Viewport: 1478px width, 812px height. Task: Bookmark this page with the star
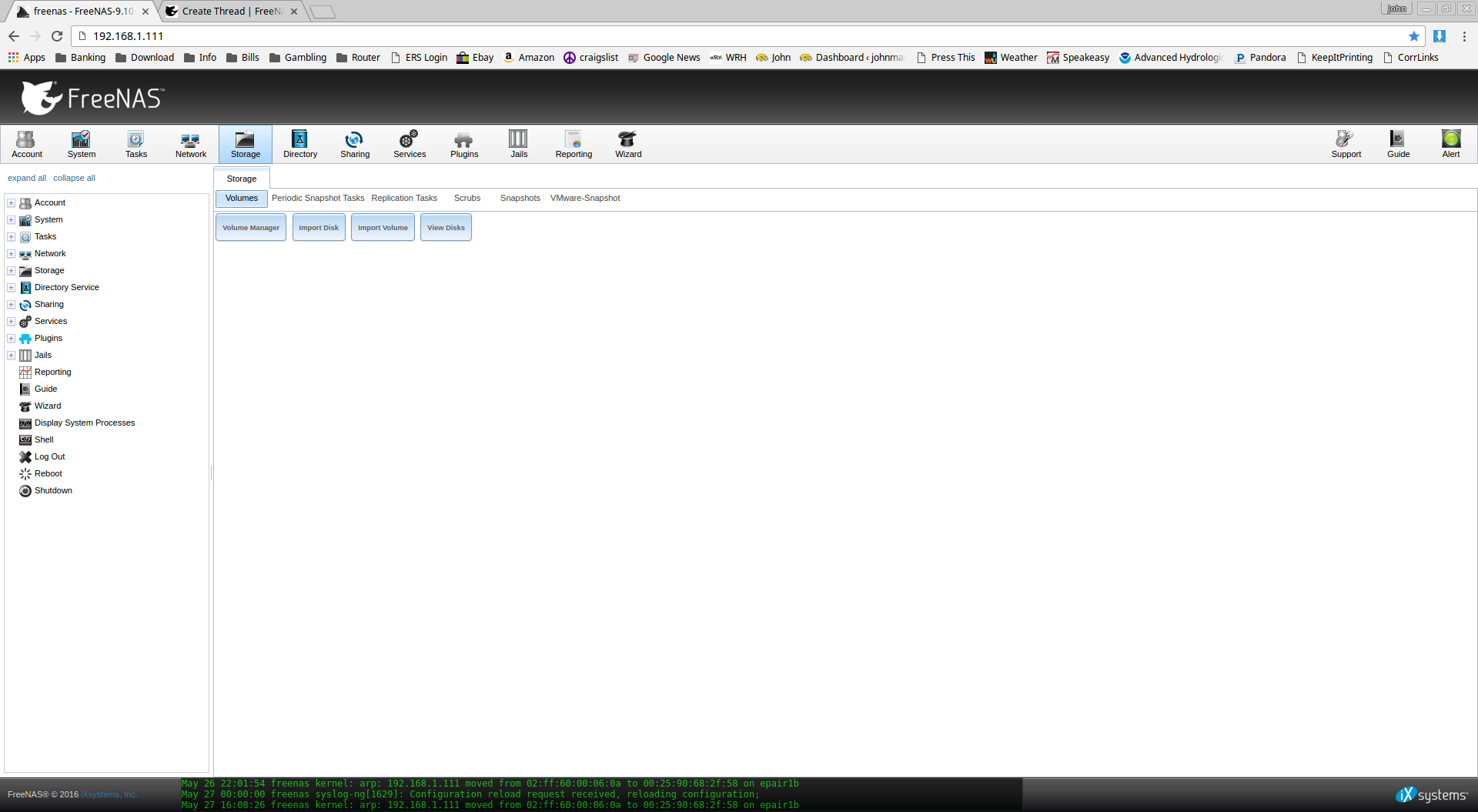pyautogui.click(x=1414, y=36)
